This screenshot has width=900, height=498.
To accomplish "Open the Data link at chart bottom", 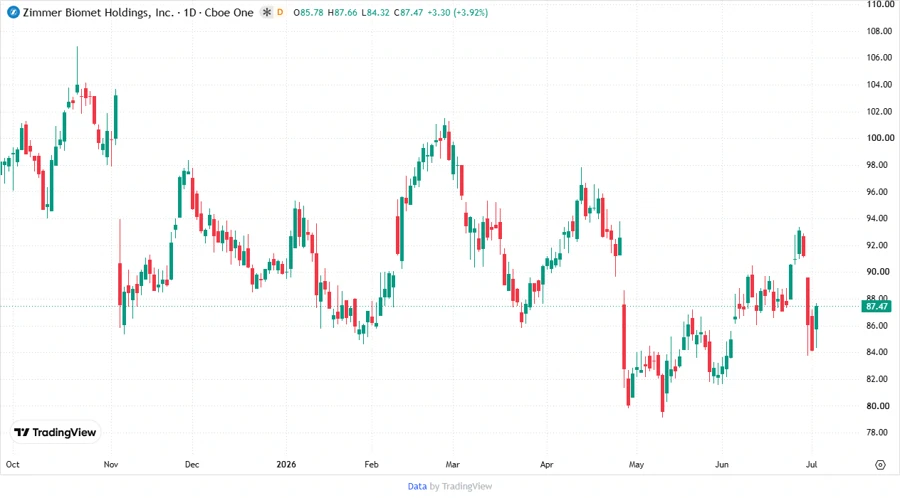I will pyautogui.click(x=417, y=487).
